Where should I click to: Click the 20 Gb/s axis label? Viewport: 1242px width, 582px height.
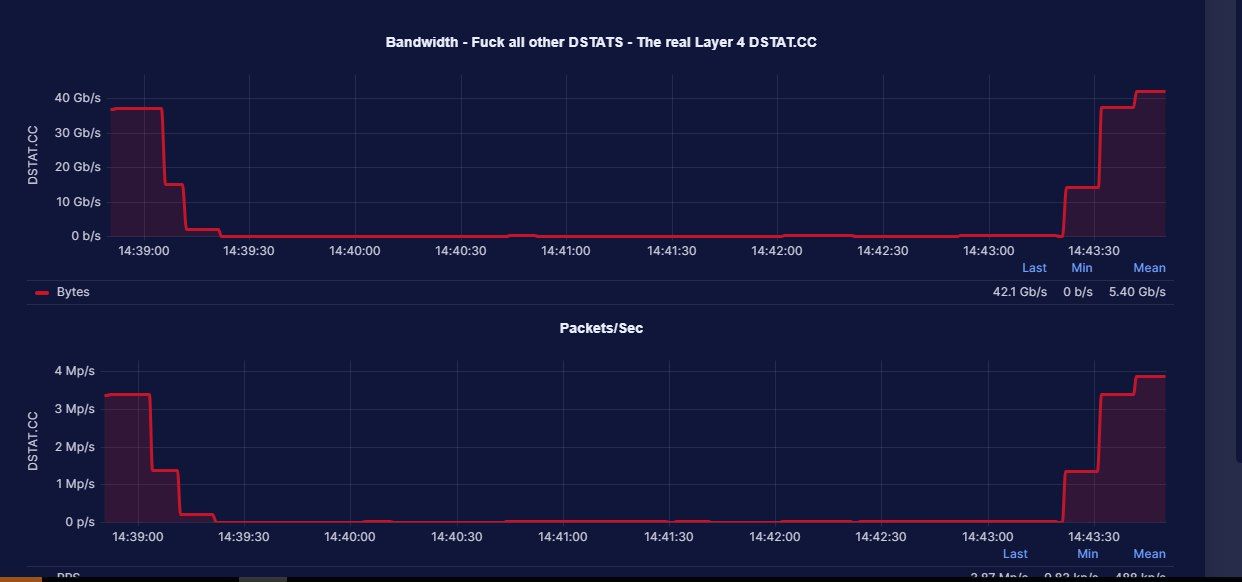click(78, 167)
